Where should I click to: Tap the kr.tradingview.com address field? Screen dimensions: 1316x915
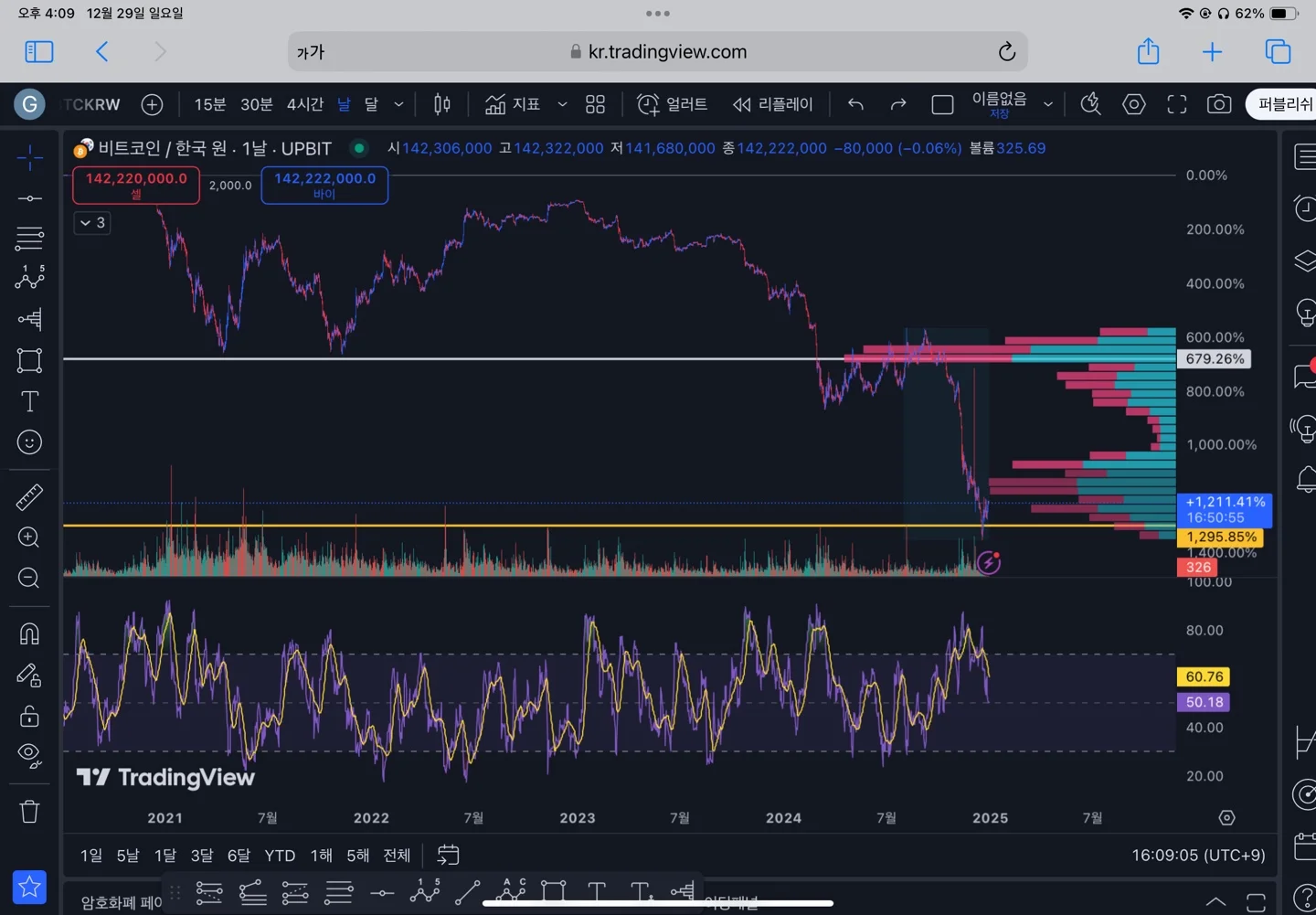658,52
